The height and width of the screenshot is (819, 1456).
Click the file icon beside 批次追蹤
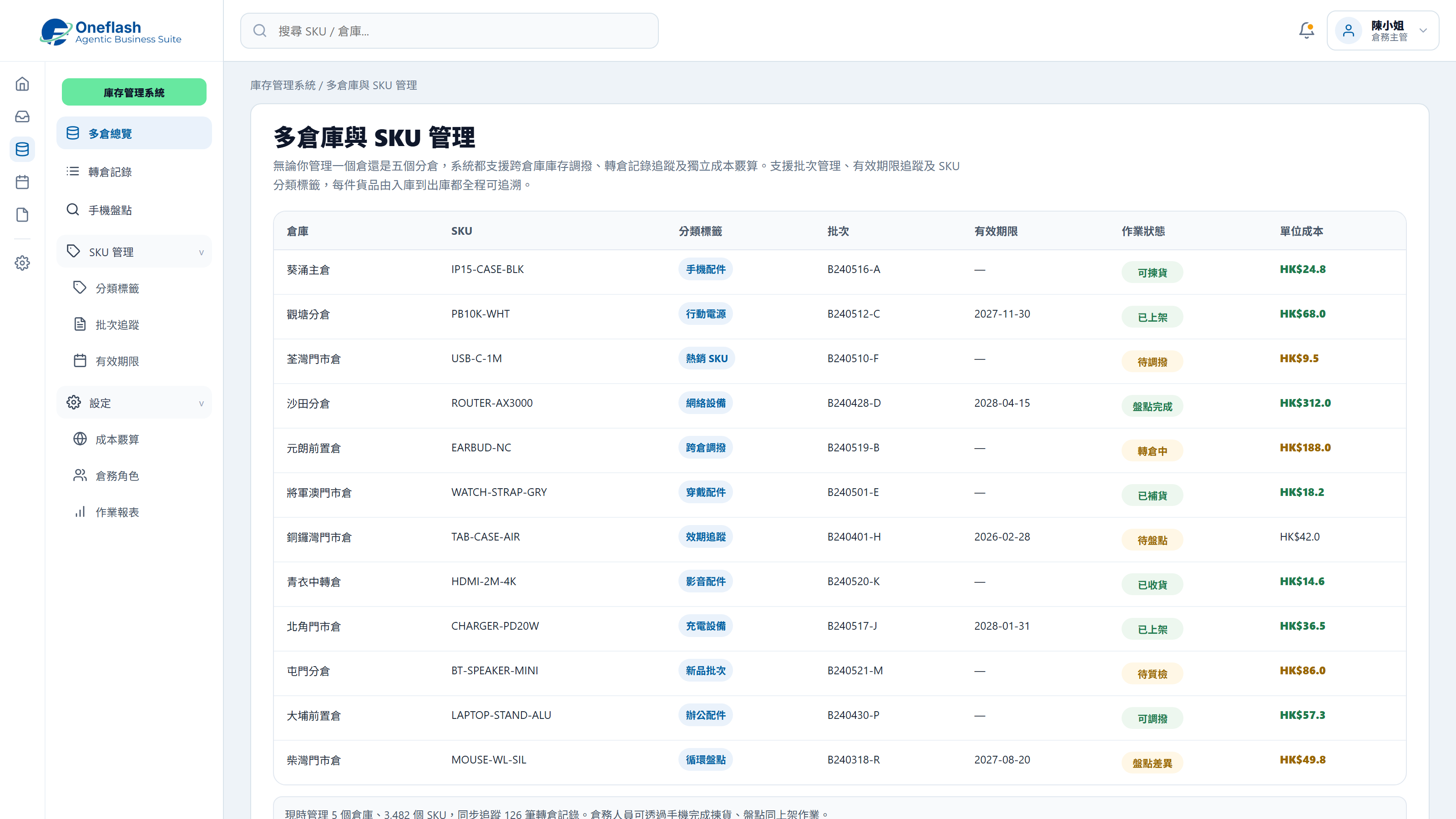click(80, 324)
